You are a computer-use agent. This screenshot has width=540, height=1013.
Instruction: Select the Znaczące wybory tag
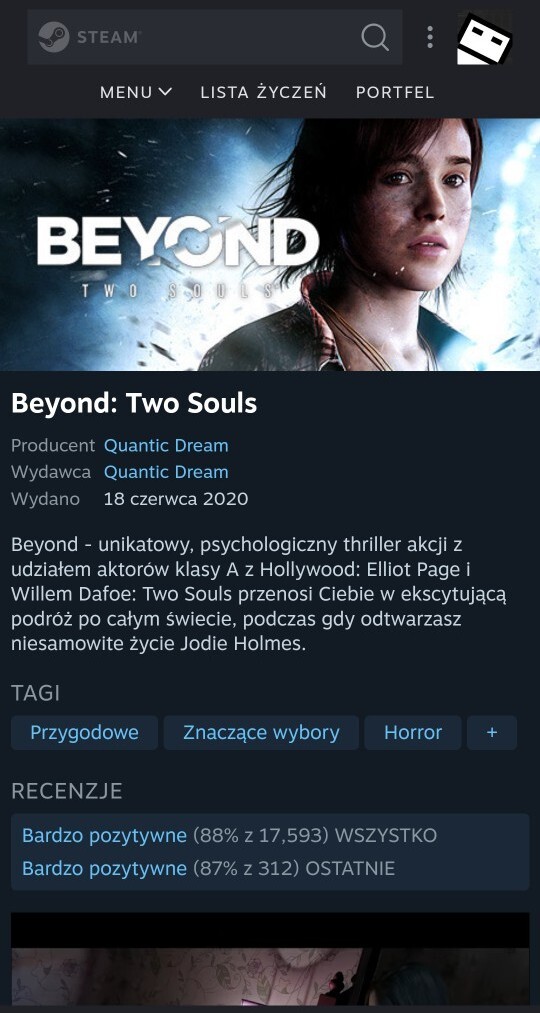tap(261, 733)
